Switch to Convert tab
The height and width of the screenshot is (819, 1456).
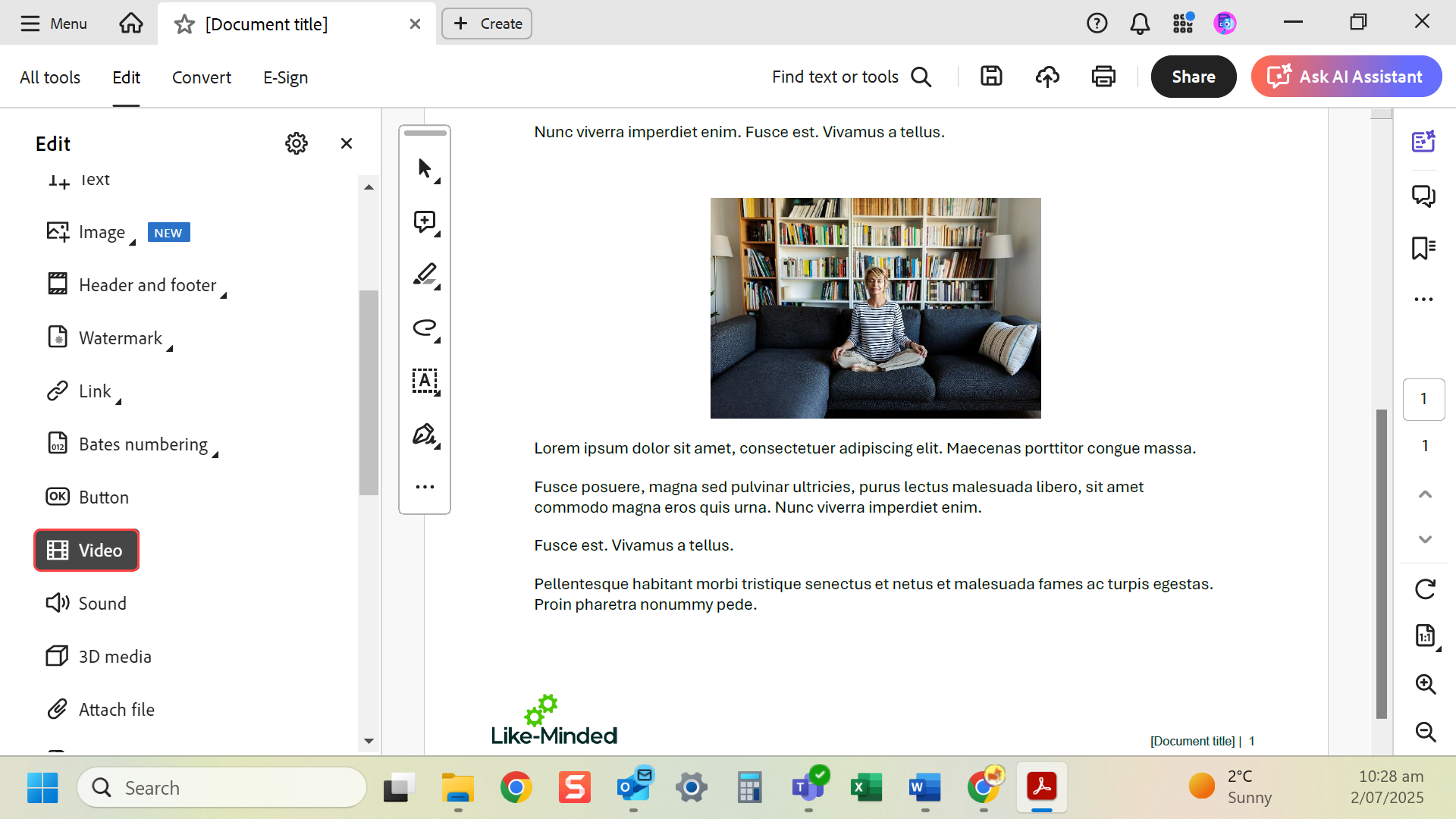click(x=201, y=77)
